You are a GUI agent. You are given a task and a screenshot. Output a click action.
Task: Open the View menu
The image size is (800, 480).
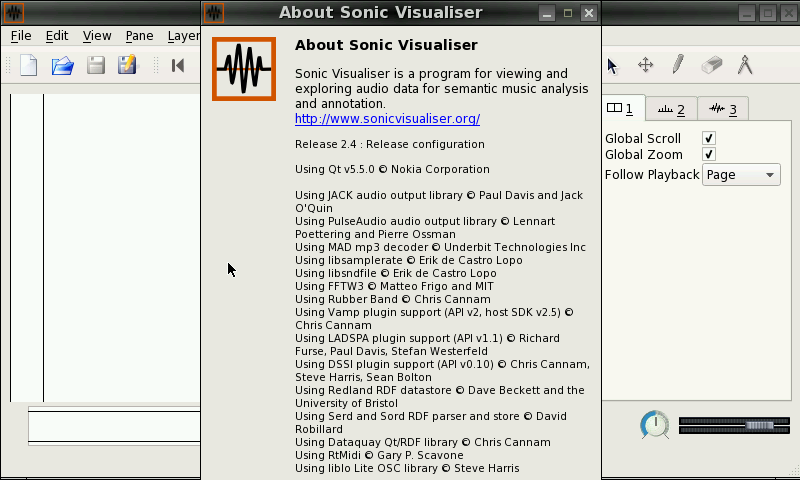[97, 36]
